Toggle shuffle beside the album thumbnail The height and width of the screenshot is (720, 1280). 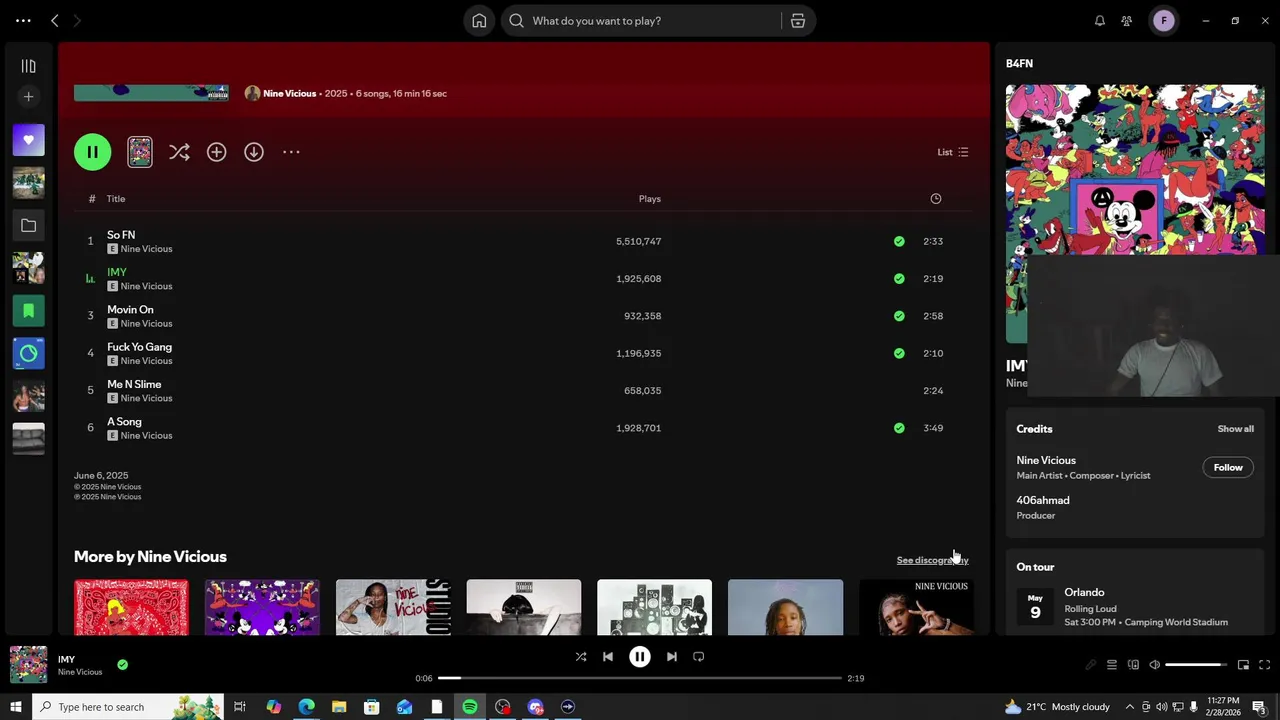179,152
